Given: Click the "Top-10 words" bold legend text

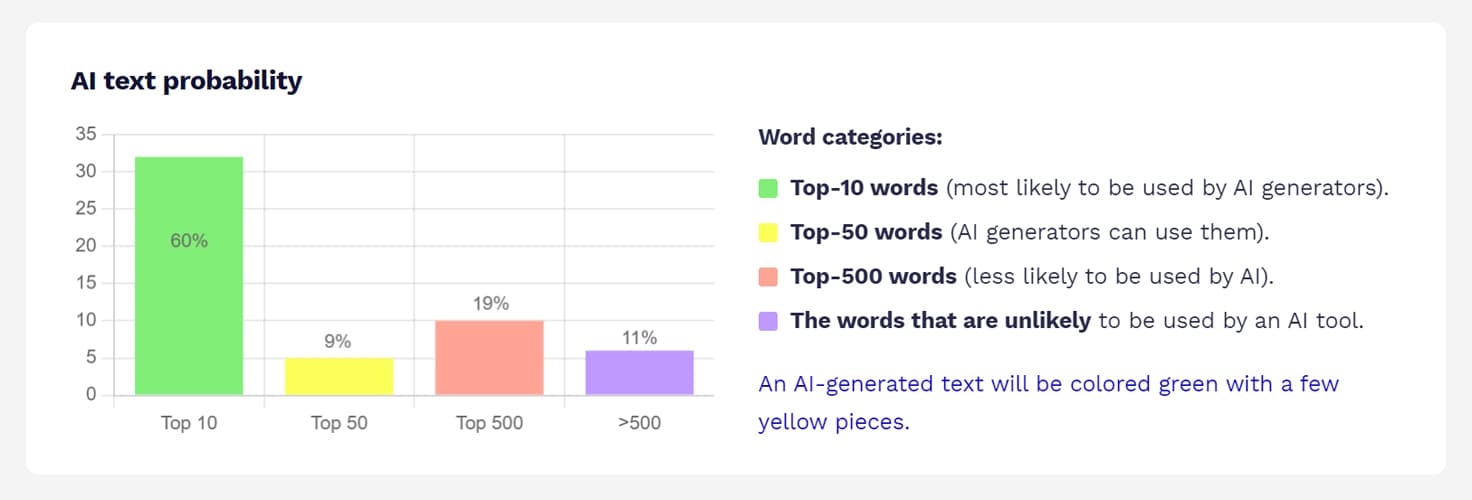Looking at the screenshot, I should pyautogui.click(x=864, y=188).
